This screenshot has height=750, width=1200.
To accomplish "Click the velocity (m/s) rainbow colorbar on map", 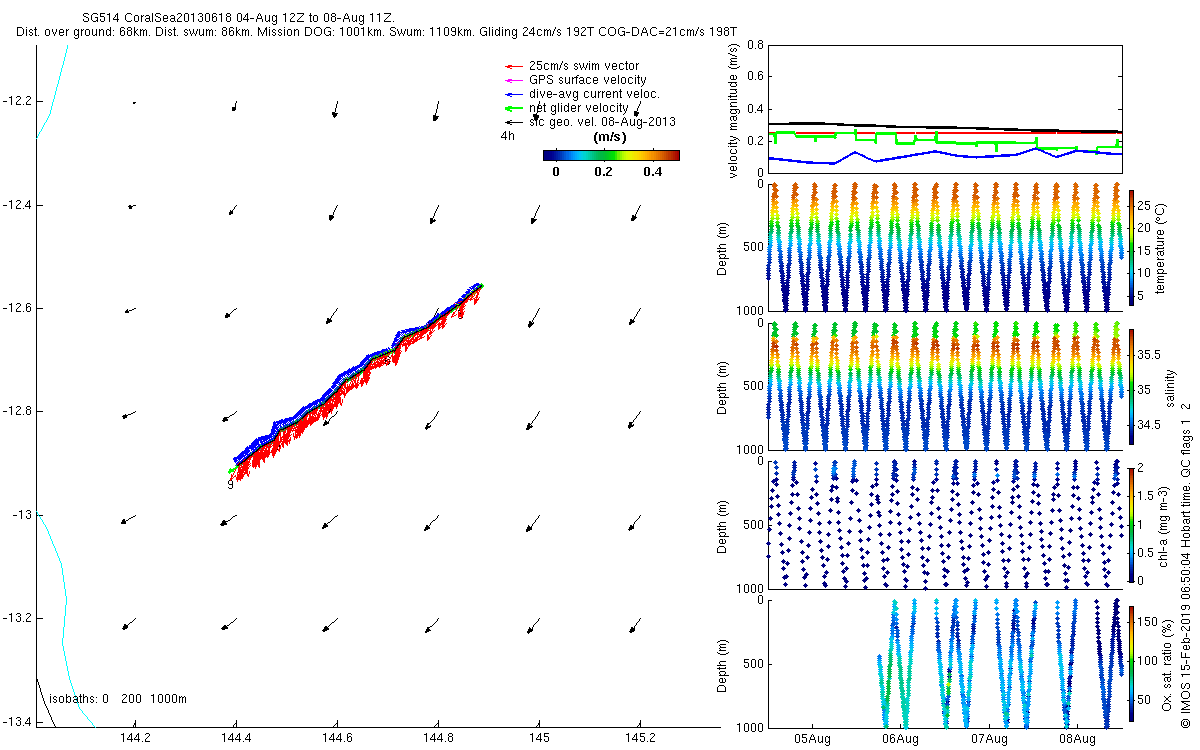I will tap(611, 155).
